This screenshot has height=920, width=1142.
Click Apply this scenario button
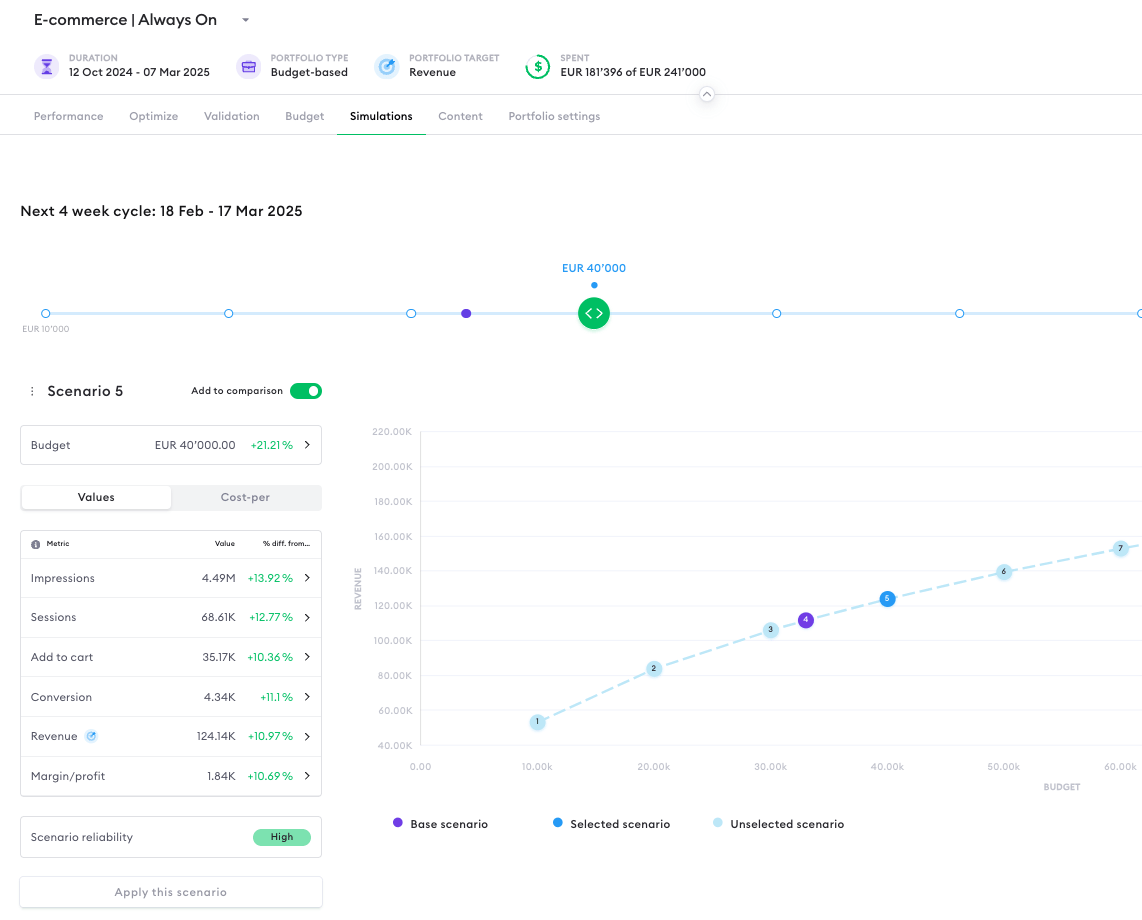coord(171,892)
